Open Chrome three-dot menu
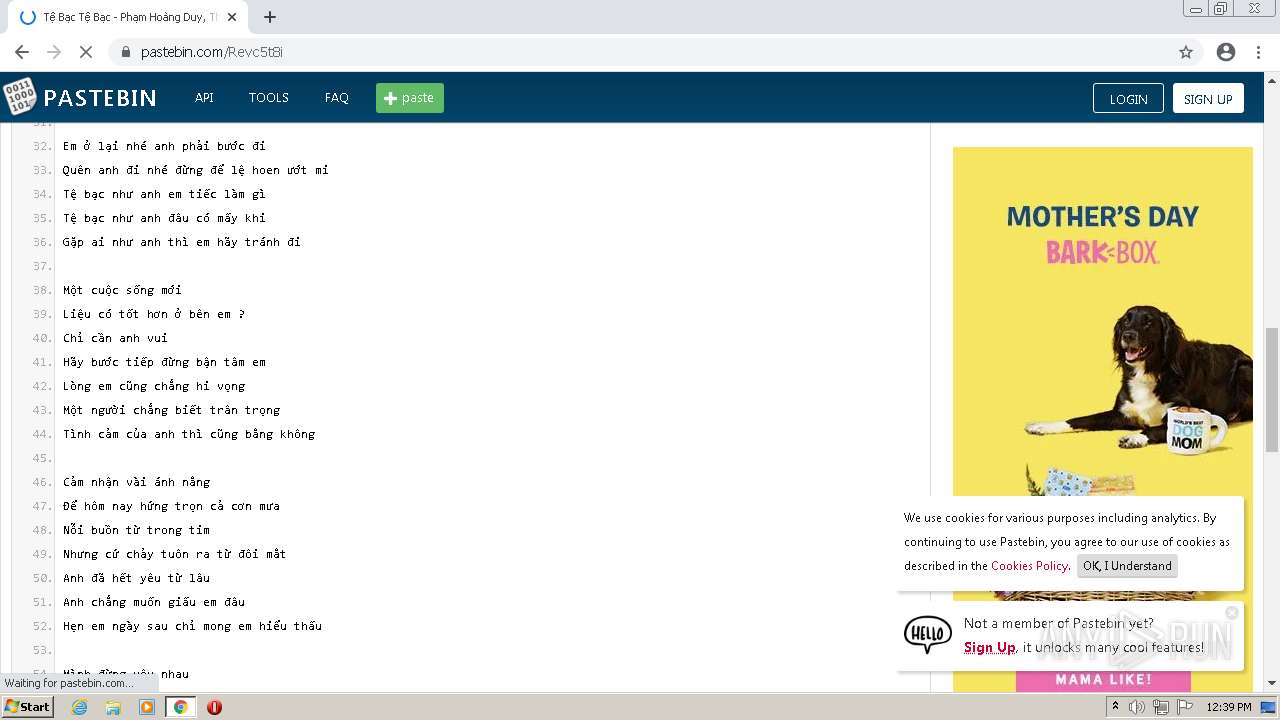Screen dimensions: 1280x720 coord(1259,52)
